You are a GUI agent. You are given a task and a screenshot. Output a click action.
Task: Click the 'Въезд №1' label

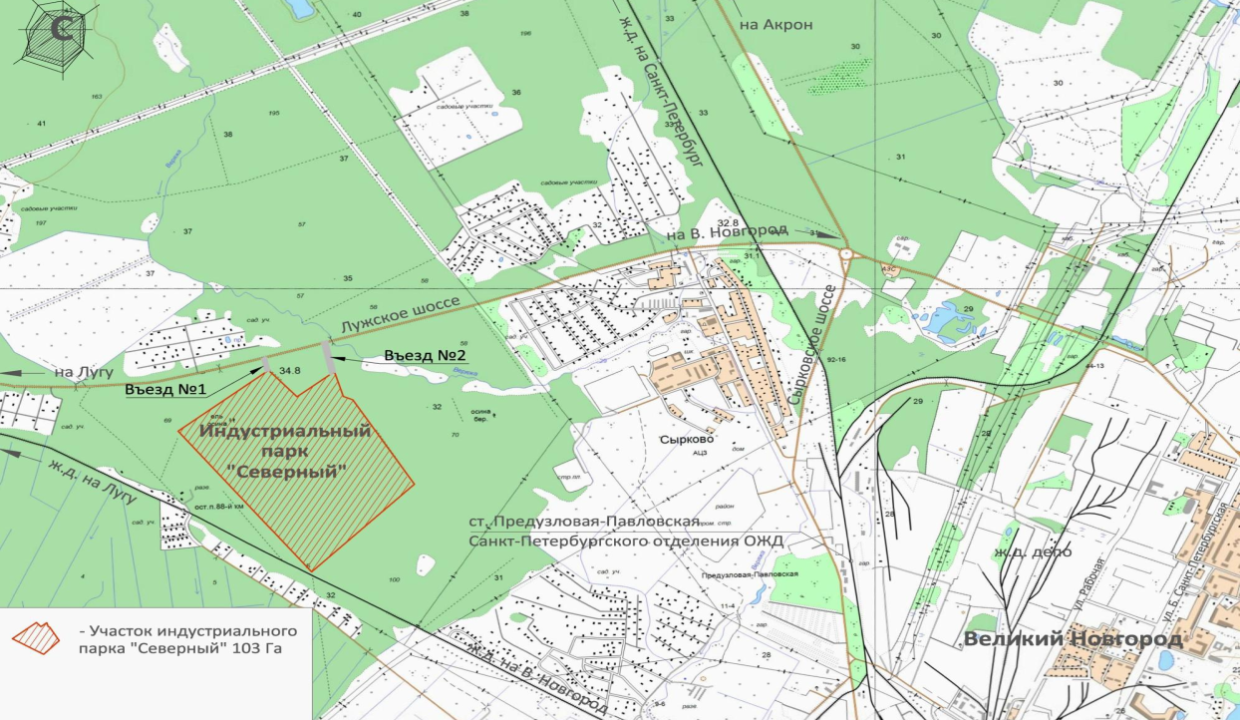164,389
